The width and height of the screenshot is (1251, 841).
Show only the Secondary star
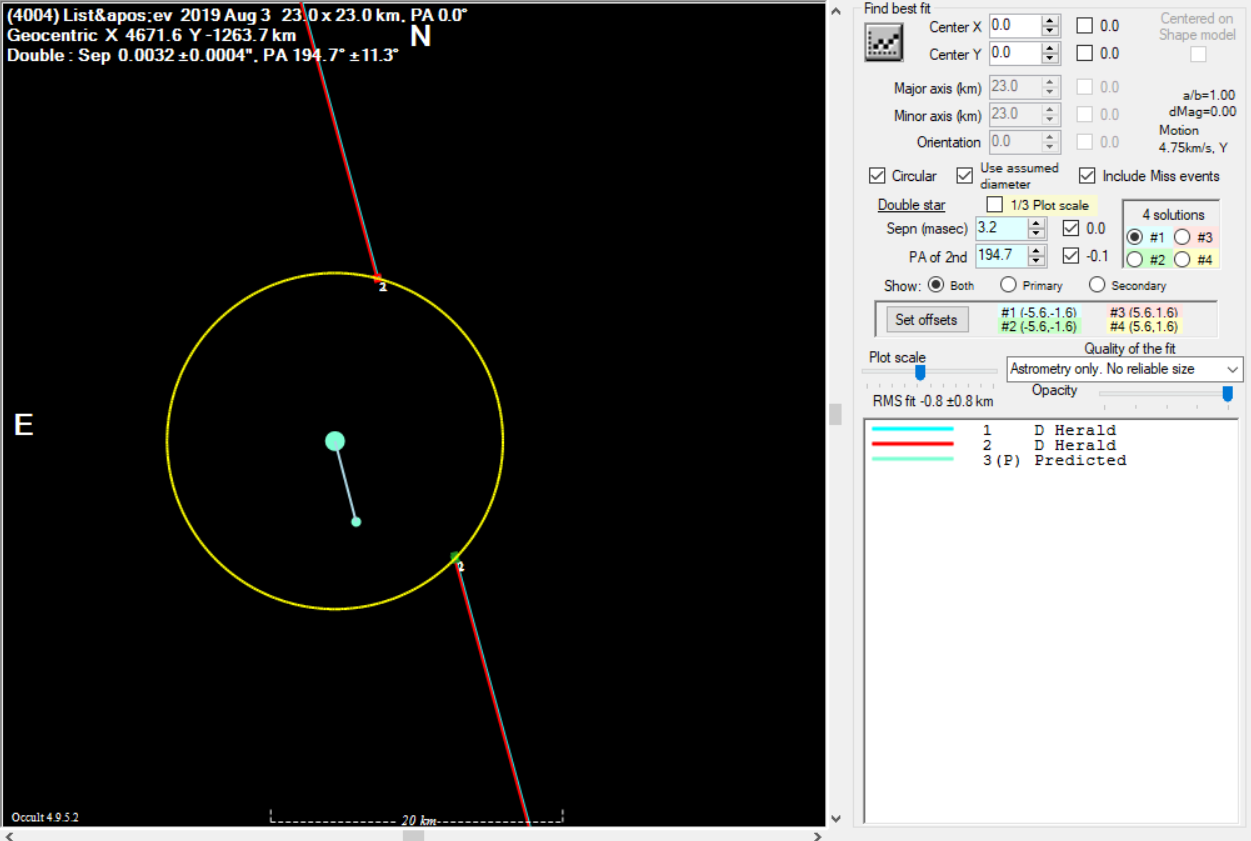click(1097, 285)
